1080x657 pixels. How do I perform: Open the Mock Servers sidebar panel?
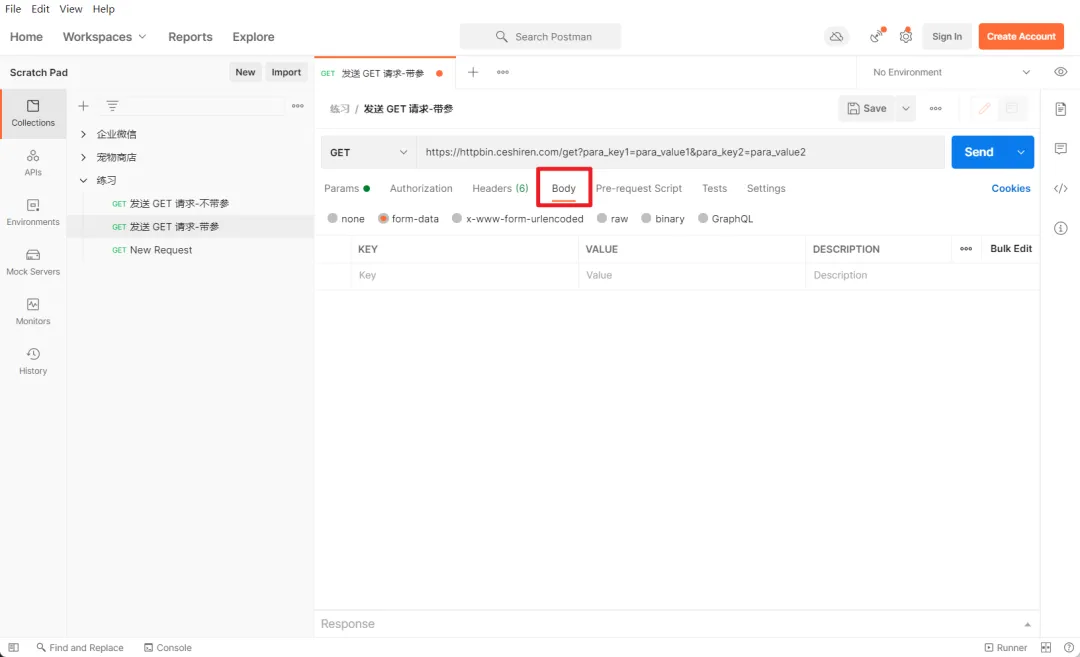pyautogui.click(x=33, y=262)
